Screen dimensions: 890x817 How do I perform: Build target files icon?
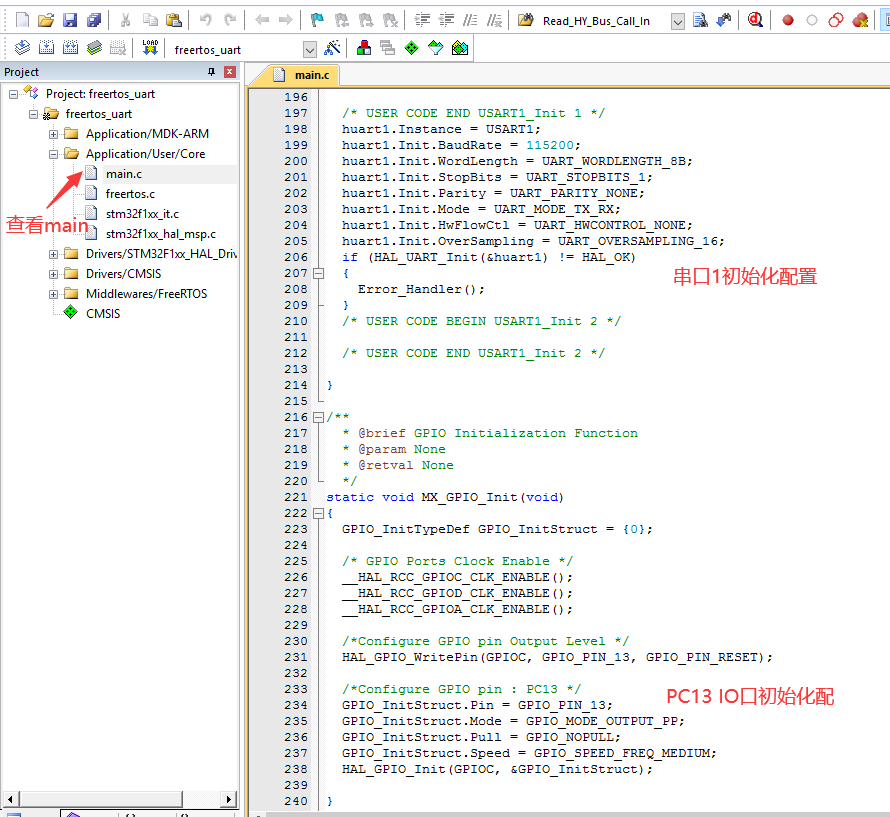tap(47, 48)
